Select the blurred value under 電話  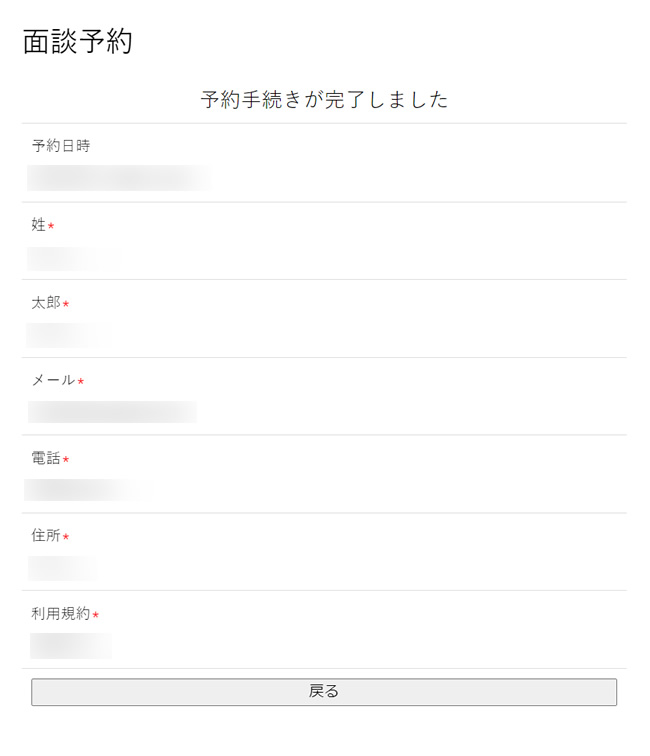click(85, 490)
